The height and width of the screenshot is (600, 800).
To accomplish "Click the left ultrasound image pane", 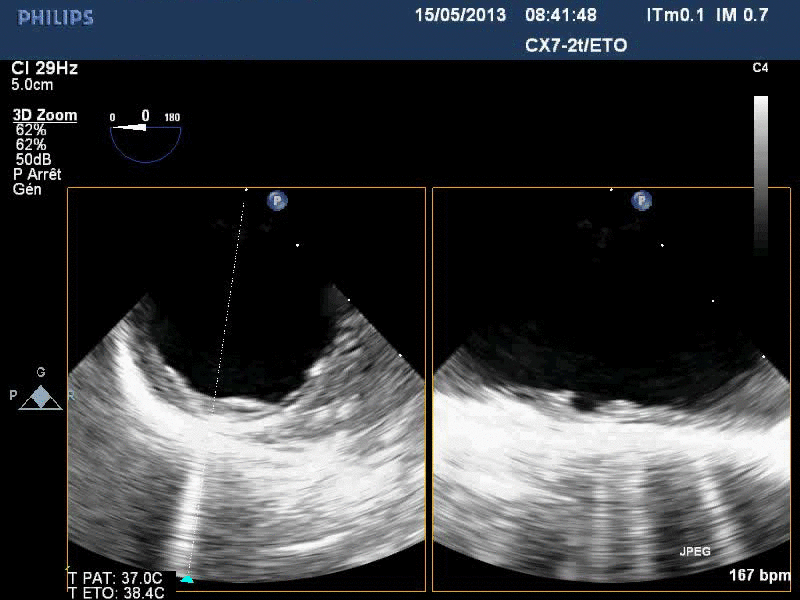I will click(x=246, y=389).
